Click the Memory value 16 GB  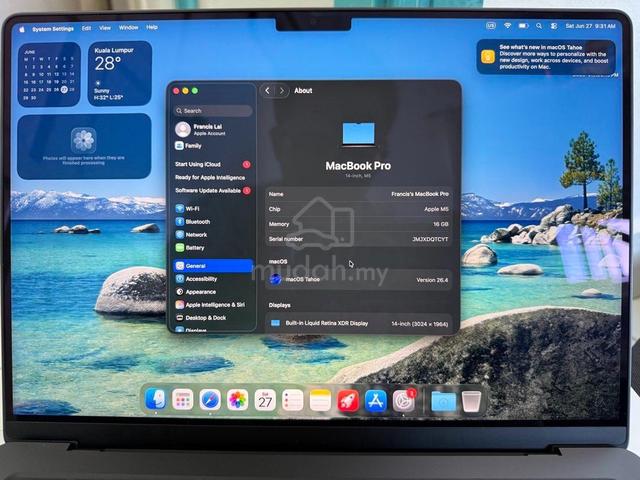pos(441,224)
